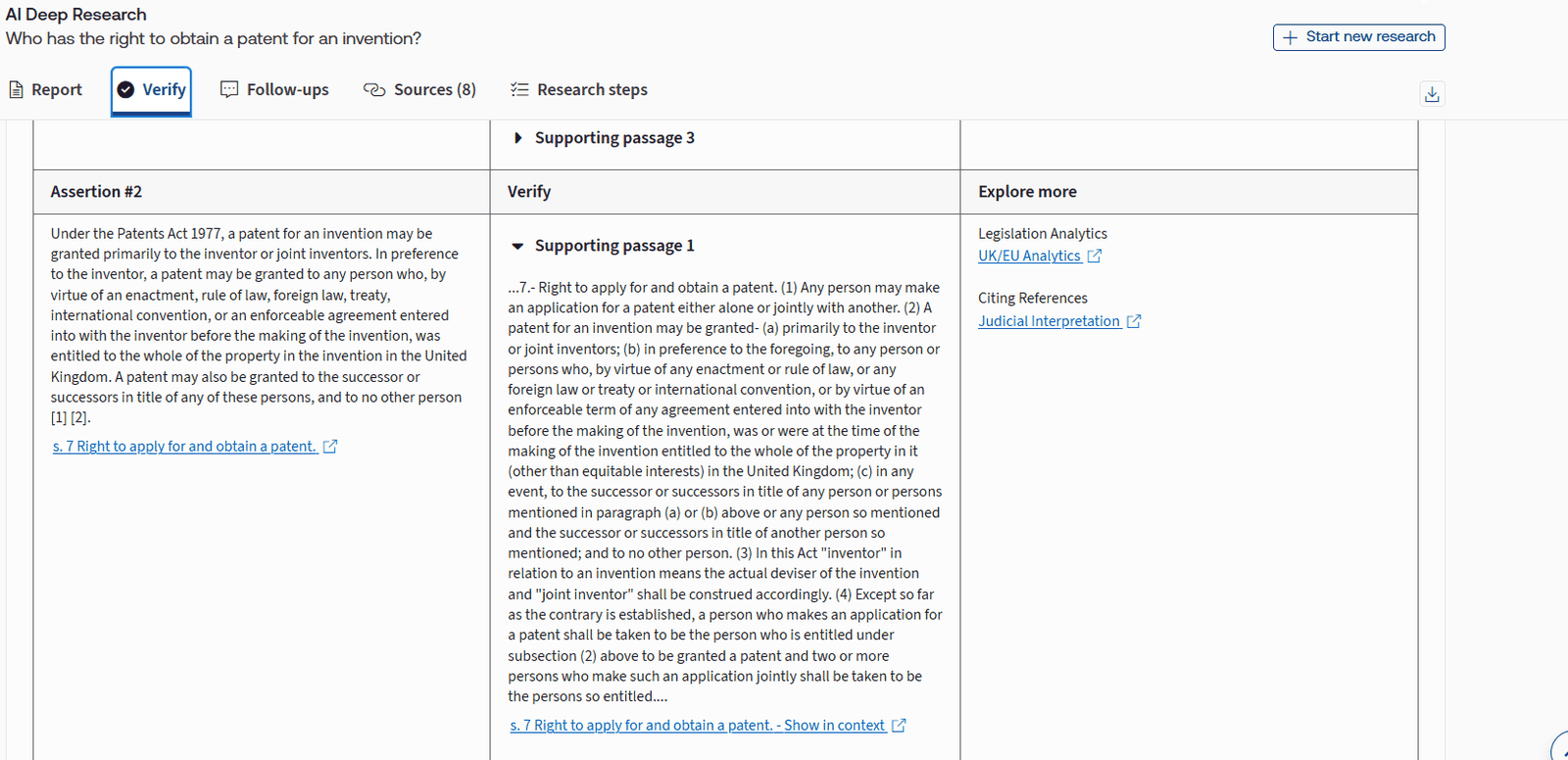1568x760 pixels.
Task: Click the Assertion #2 body text paragraph
Action: point(259,325)
